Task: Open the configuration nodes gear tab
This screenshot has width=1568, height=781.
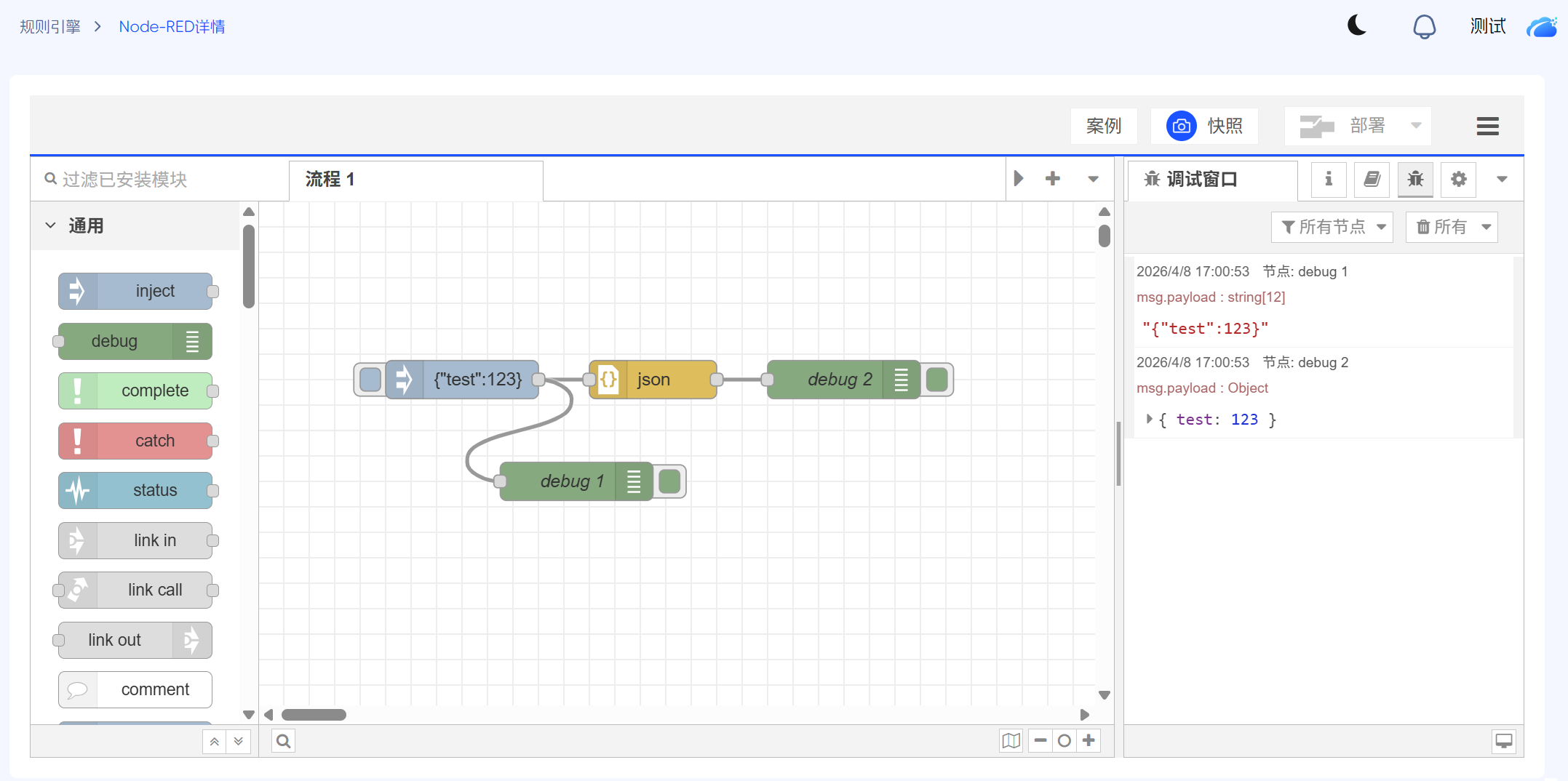Action: tap(1458, 180)
